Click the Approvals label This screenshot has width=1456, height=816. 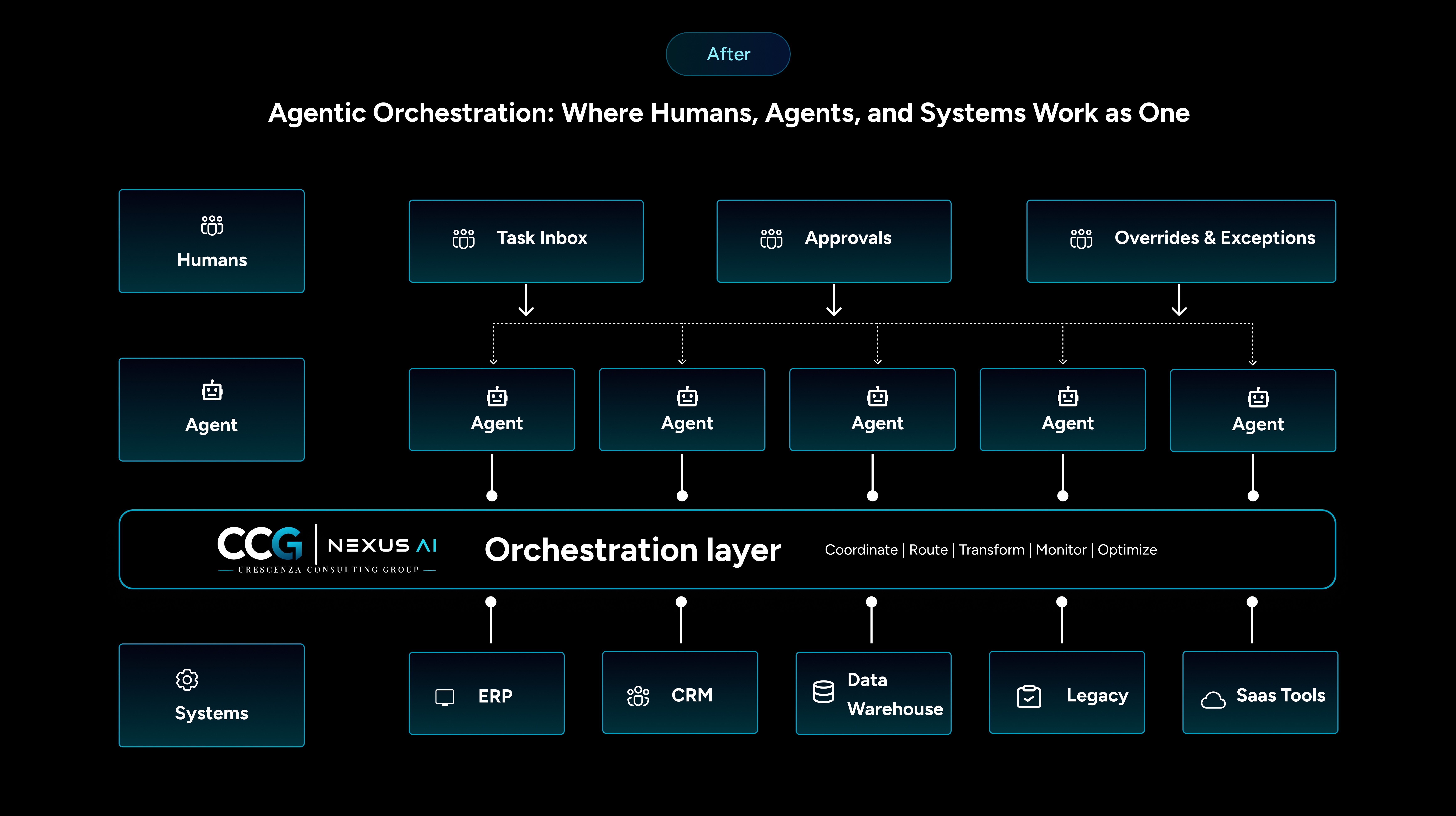(848, 238)
